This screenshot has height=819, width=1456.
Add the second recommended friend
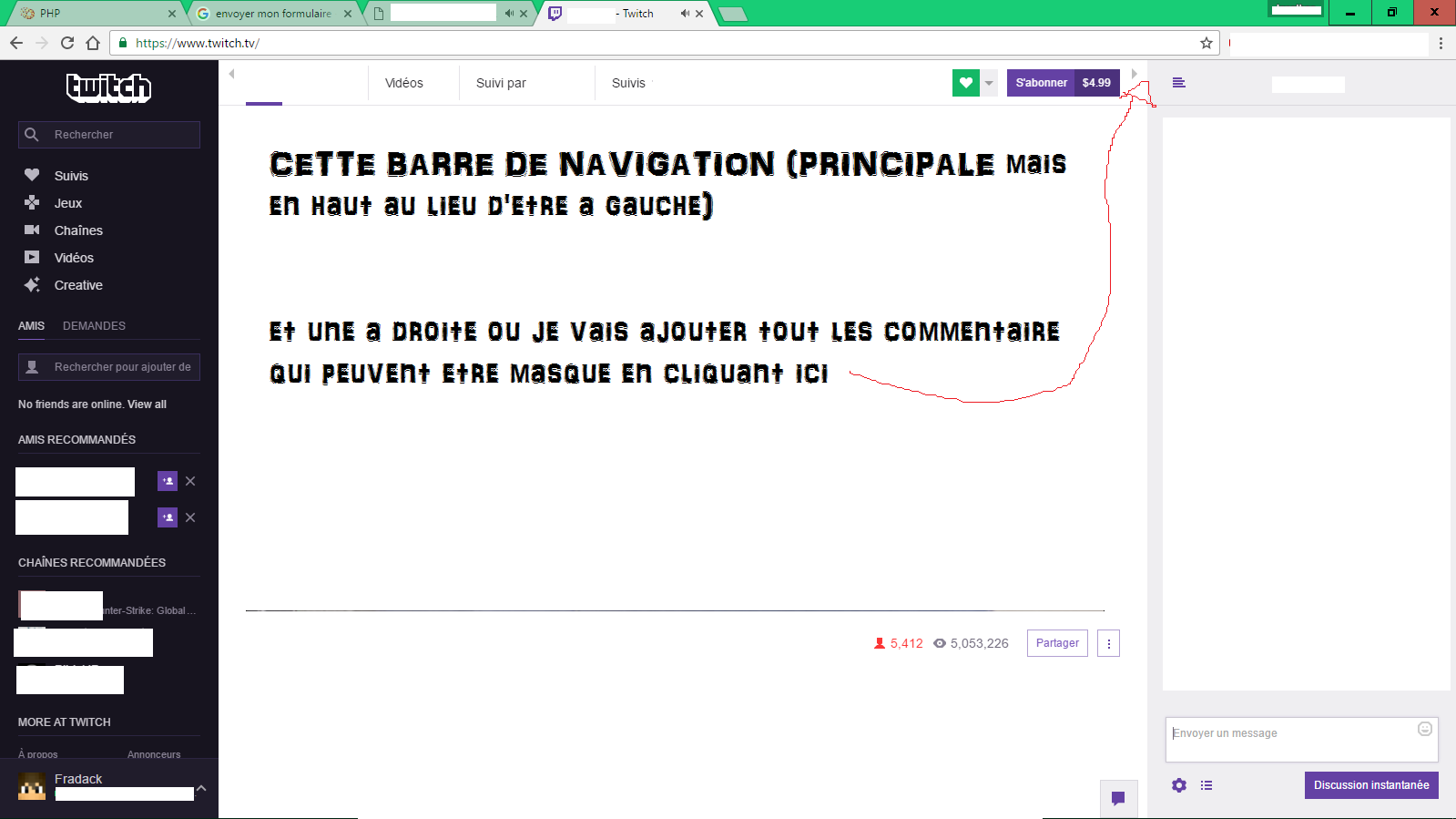(168, 517)
